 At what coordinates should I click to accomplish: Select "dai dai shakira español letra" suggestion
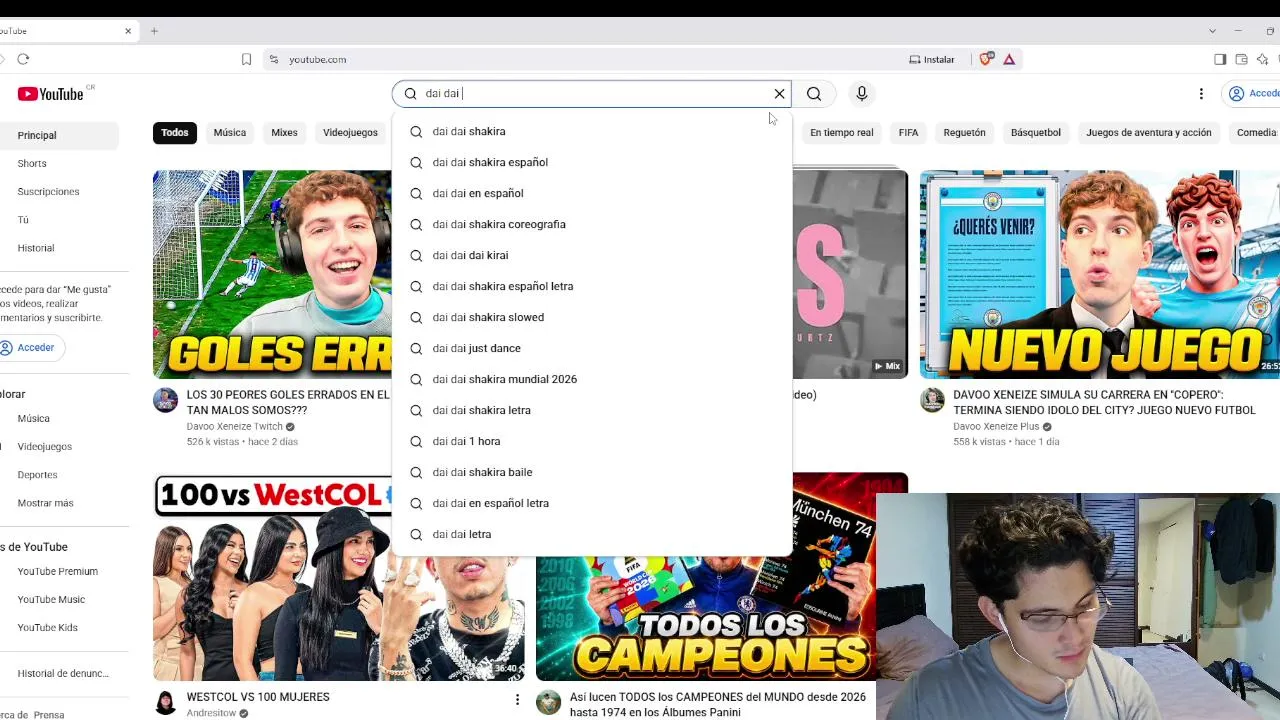(592, 286)
